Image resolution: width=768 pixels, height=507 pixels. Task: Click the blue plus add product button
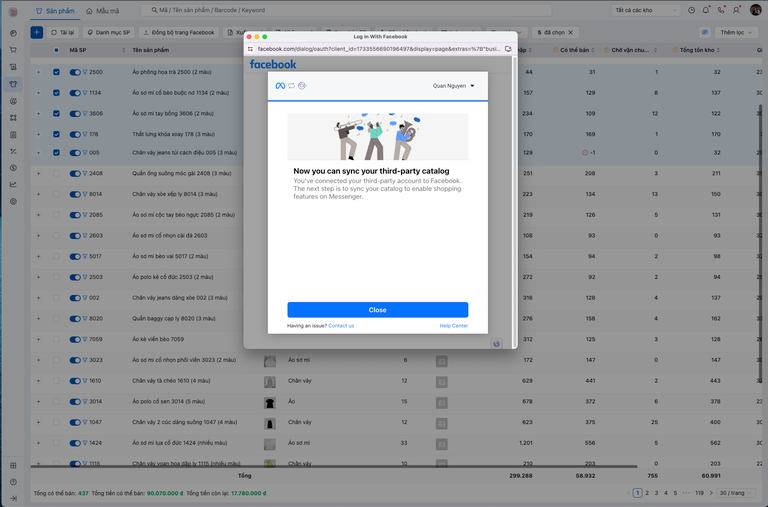click(37, 32)
